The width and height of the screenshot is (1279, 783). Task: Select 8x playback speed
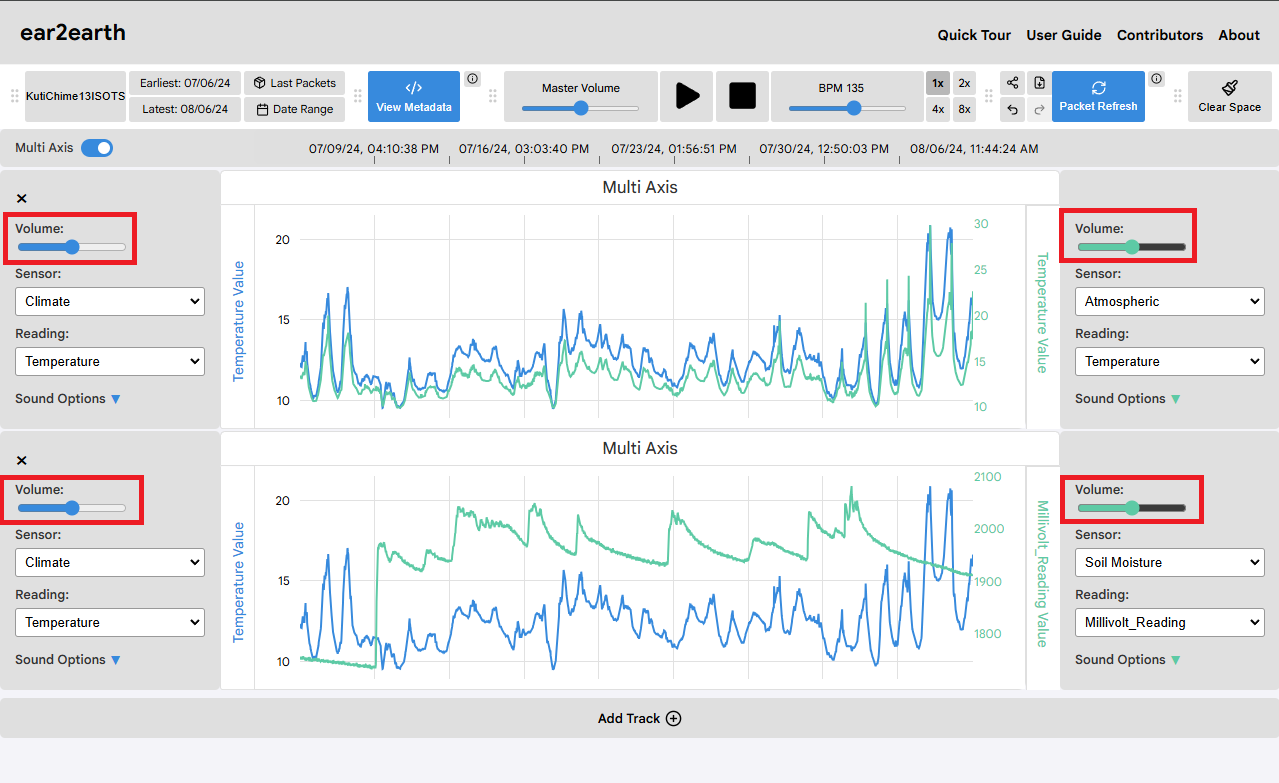(x=964, y=109)
